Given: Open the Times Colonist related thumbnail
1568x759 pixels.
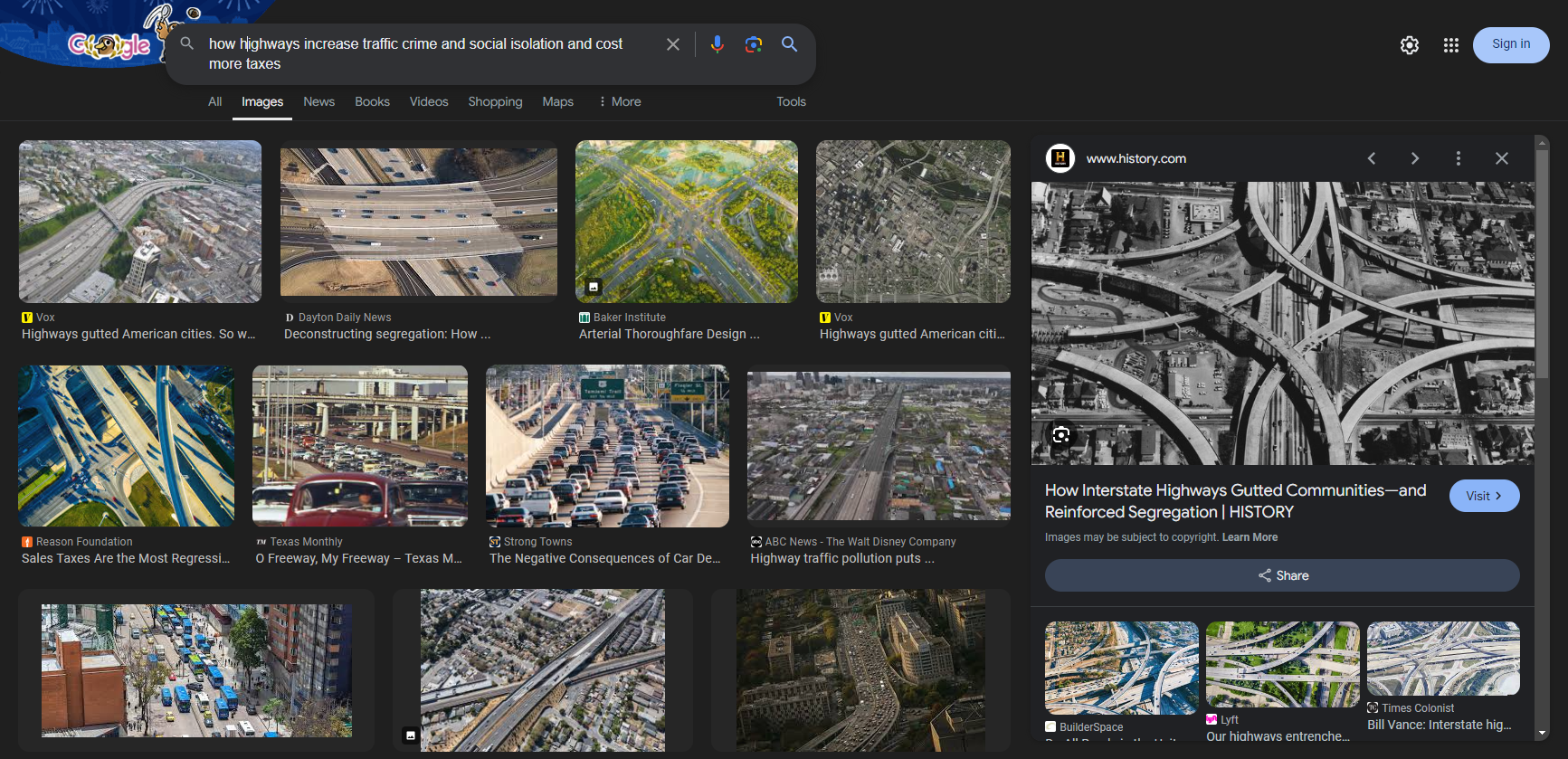Looking at the screenshot, I should (x=1443, y=659).
